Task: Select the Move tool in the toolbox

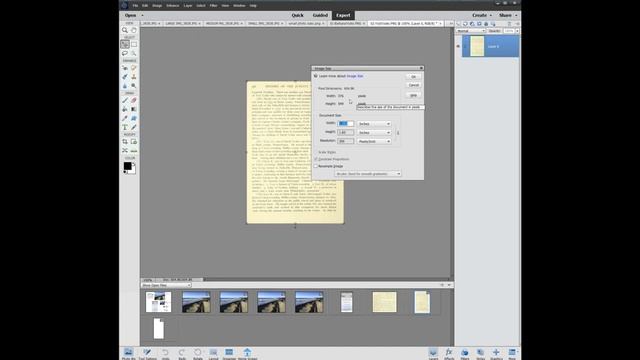Action: [125, 44]
